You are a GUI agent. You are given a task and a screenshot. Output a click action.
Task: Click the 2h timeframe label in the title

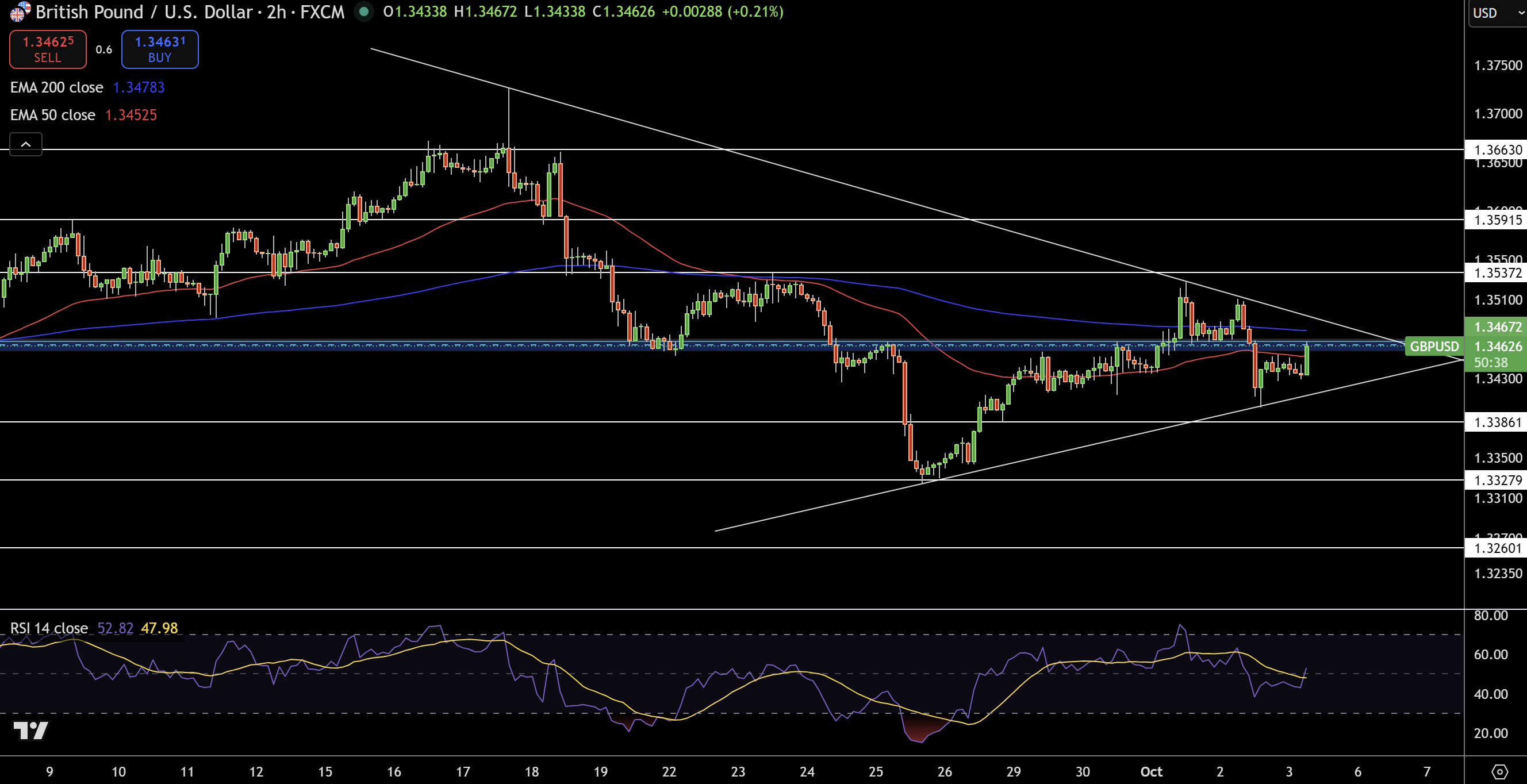click(x=276, y=11)
